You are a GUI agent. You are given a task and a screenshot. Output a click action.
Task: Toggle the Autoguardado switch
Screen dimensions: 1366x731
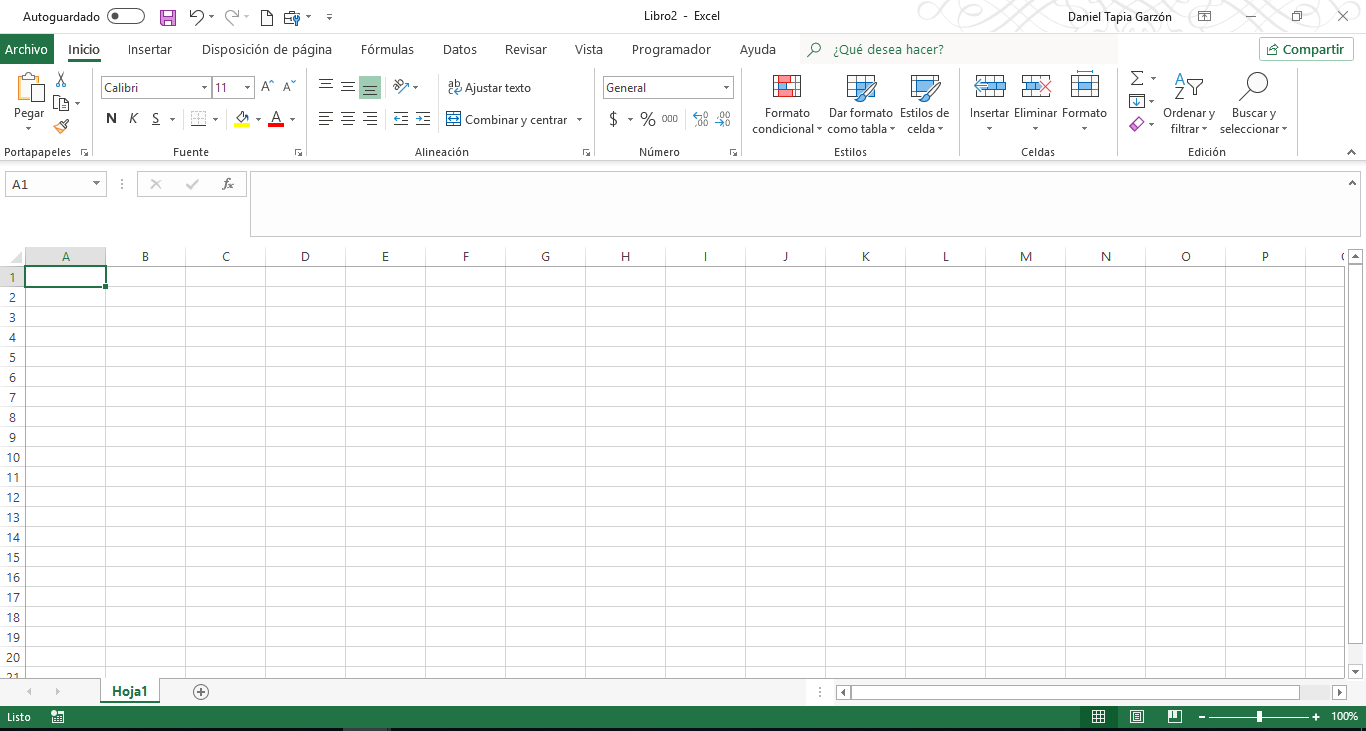[x=126, y=17]
